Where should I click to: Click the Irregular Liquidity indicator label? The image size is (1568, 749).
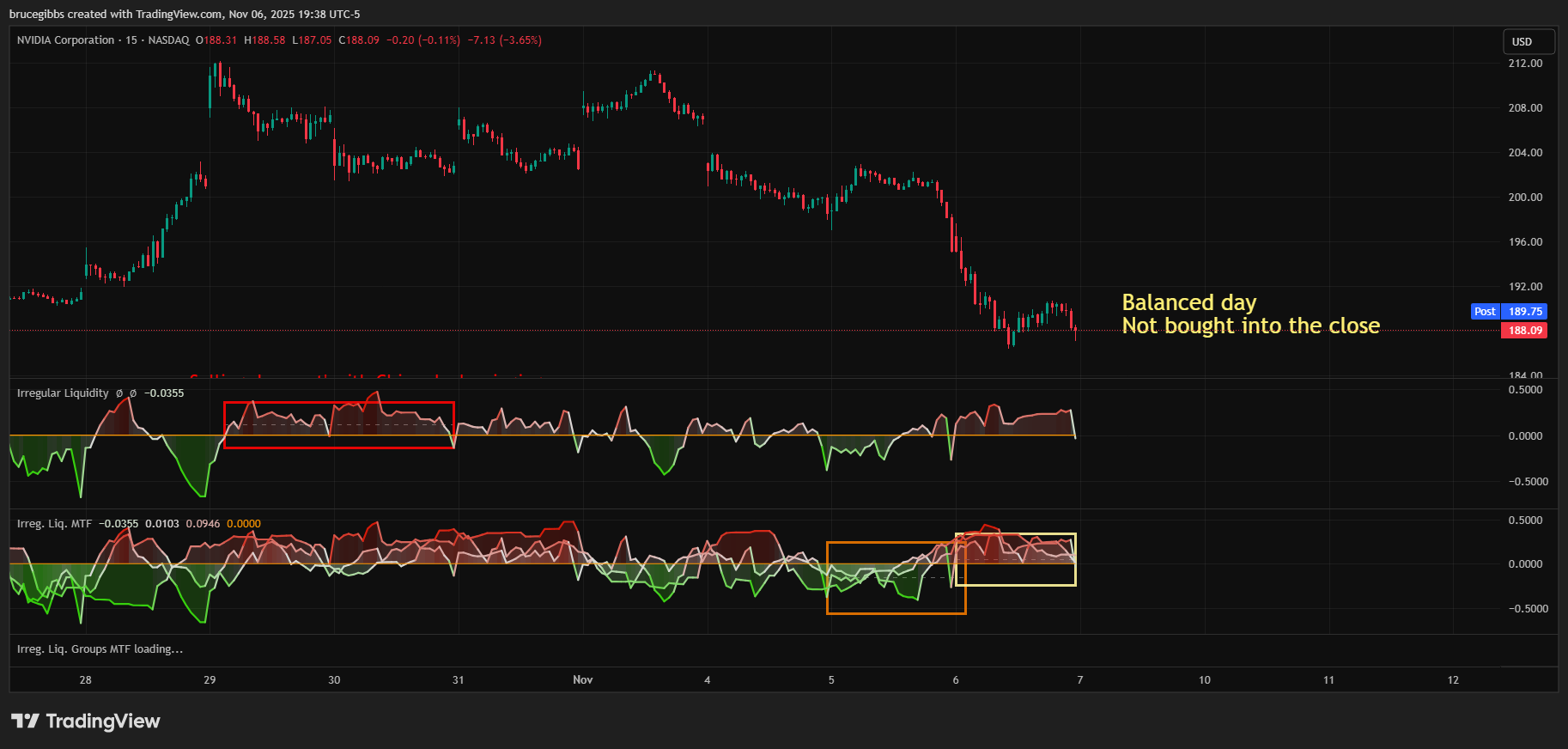point(63,393)
